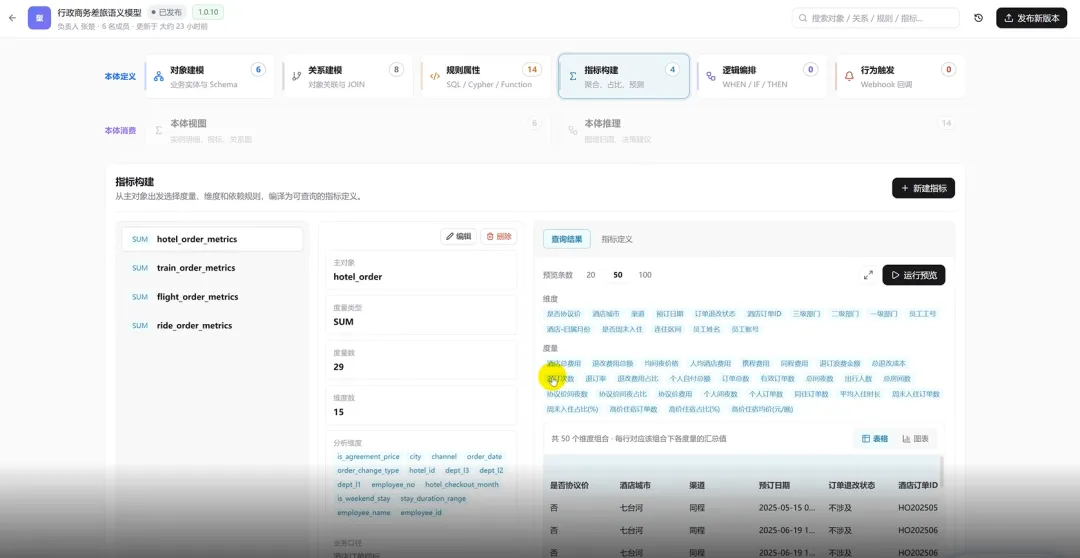1080x558 pixels.
Task: Switch the results to 表格 view
Action: [x=875, y=439]
